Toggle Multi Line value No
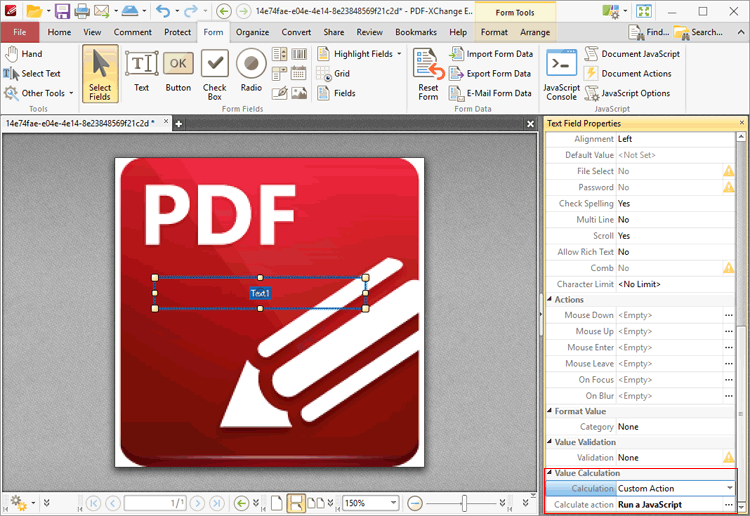Viewport: 750px width, 516px height. [675, 220]
